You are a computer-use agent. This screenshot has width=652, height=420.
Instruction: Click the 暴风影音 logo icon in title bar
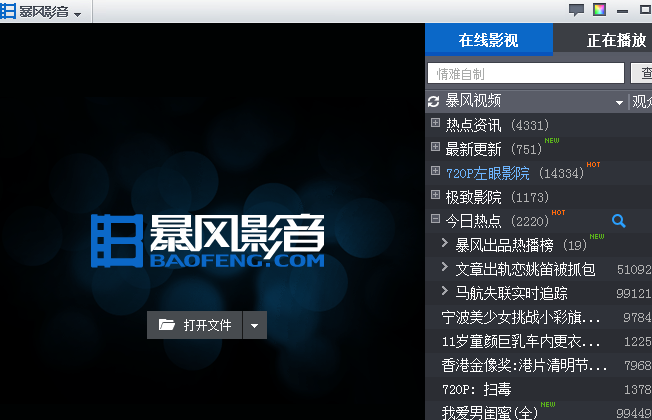(8, 11)
